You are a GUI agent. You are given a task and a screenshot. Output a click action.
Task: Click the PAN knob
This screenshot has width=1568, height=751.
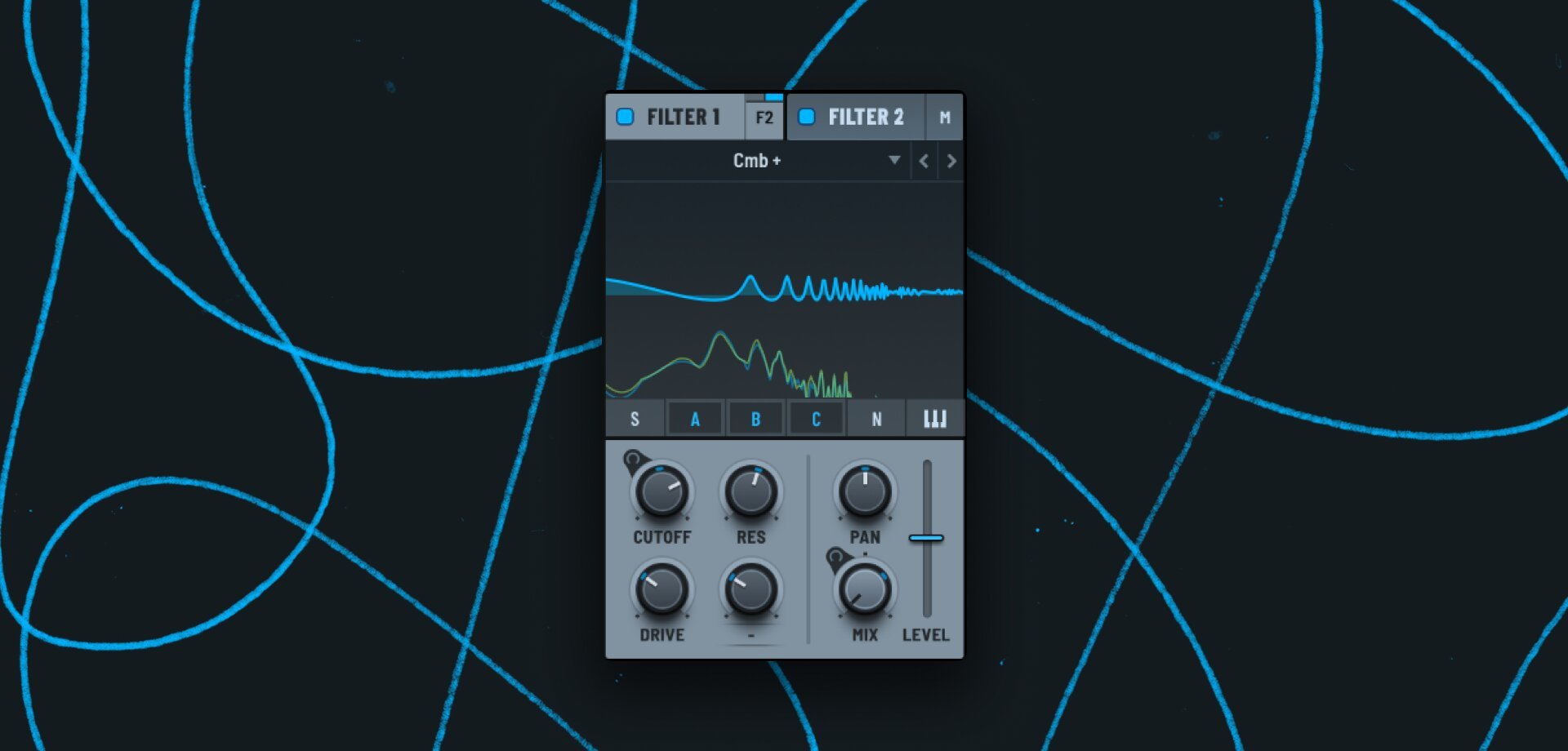click(865, 491)
